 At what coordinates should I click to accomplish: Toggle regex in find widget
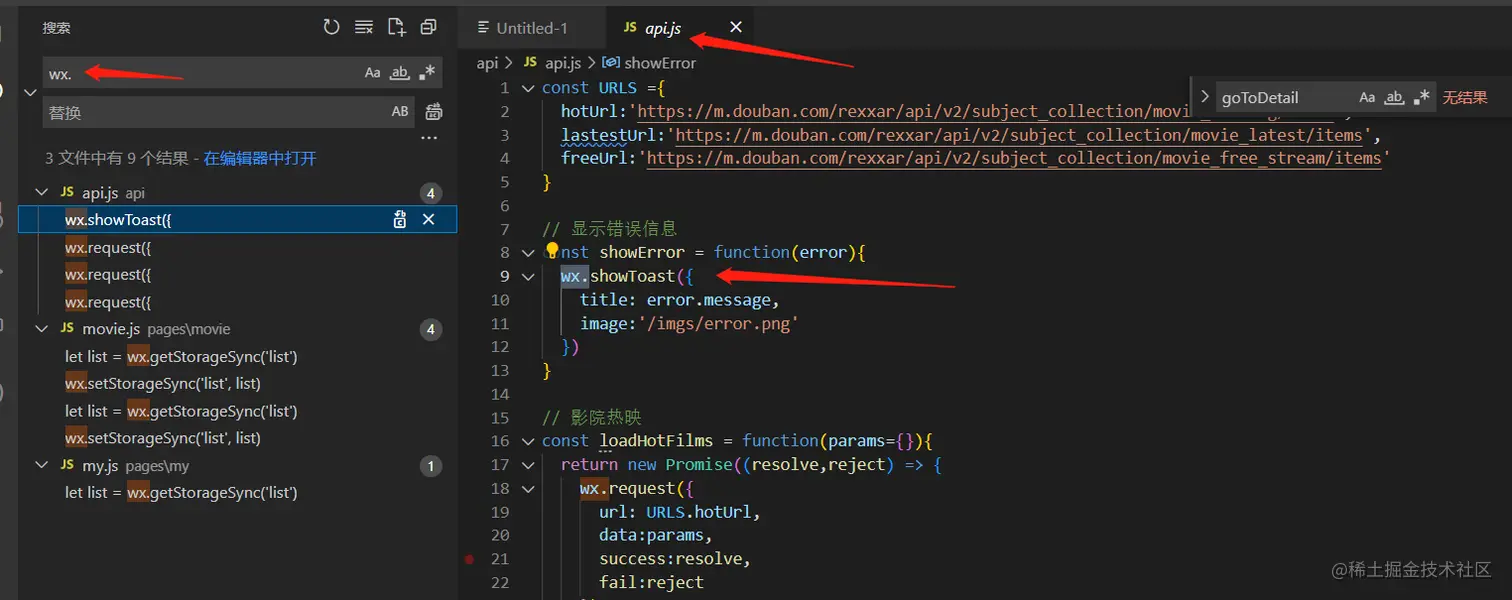(x=1422, y=97)
